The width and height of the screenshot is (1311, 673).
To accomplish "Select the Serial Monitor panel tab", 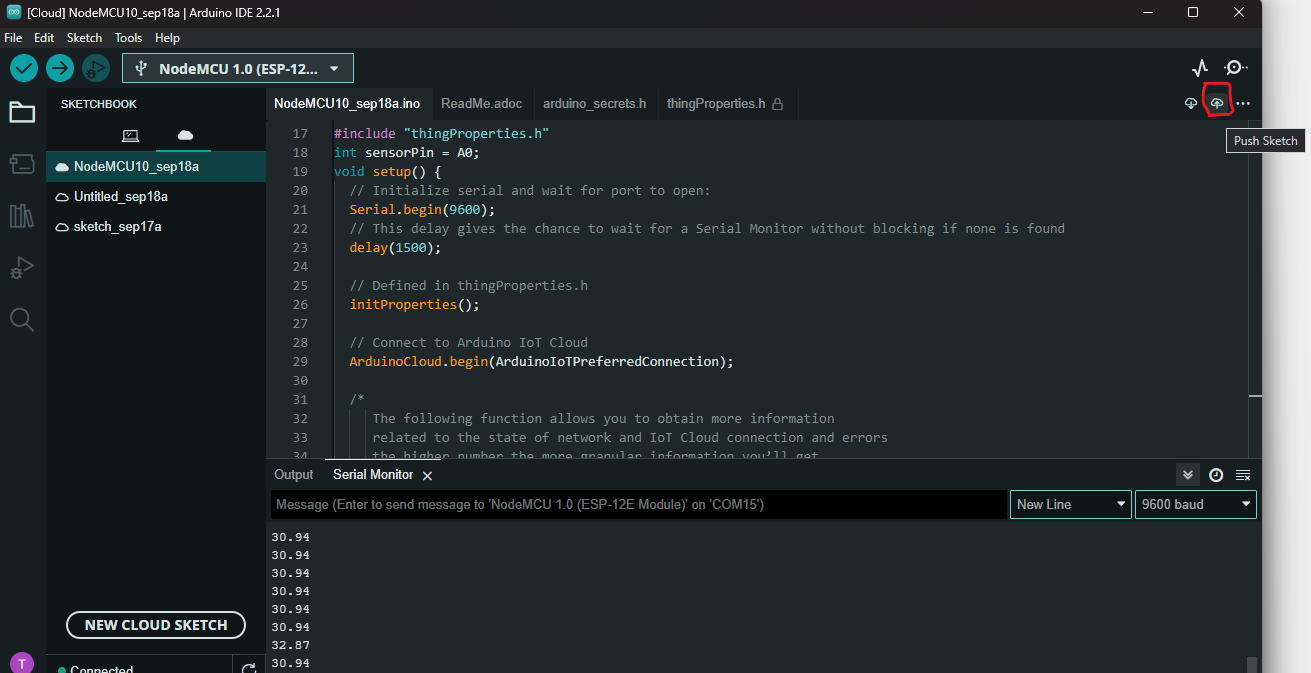I will click(373, 475).
